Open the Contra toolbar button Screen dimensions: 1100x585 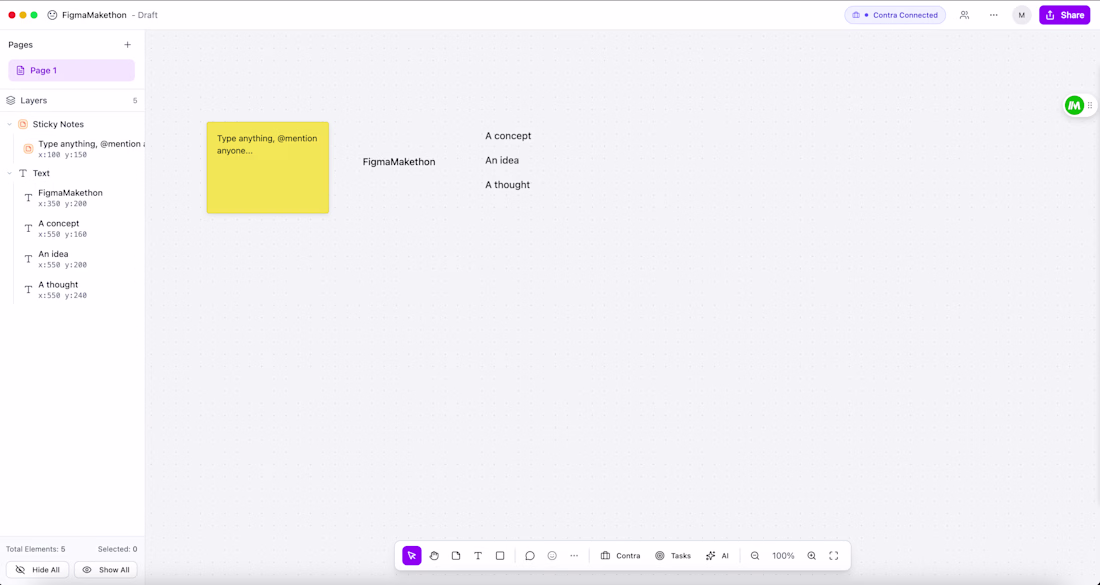tap(621, 556)
